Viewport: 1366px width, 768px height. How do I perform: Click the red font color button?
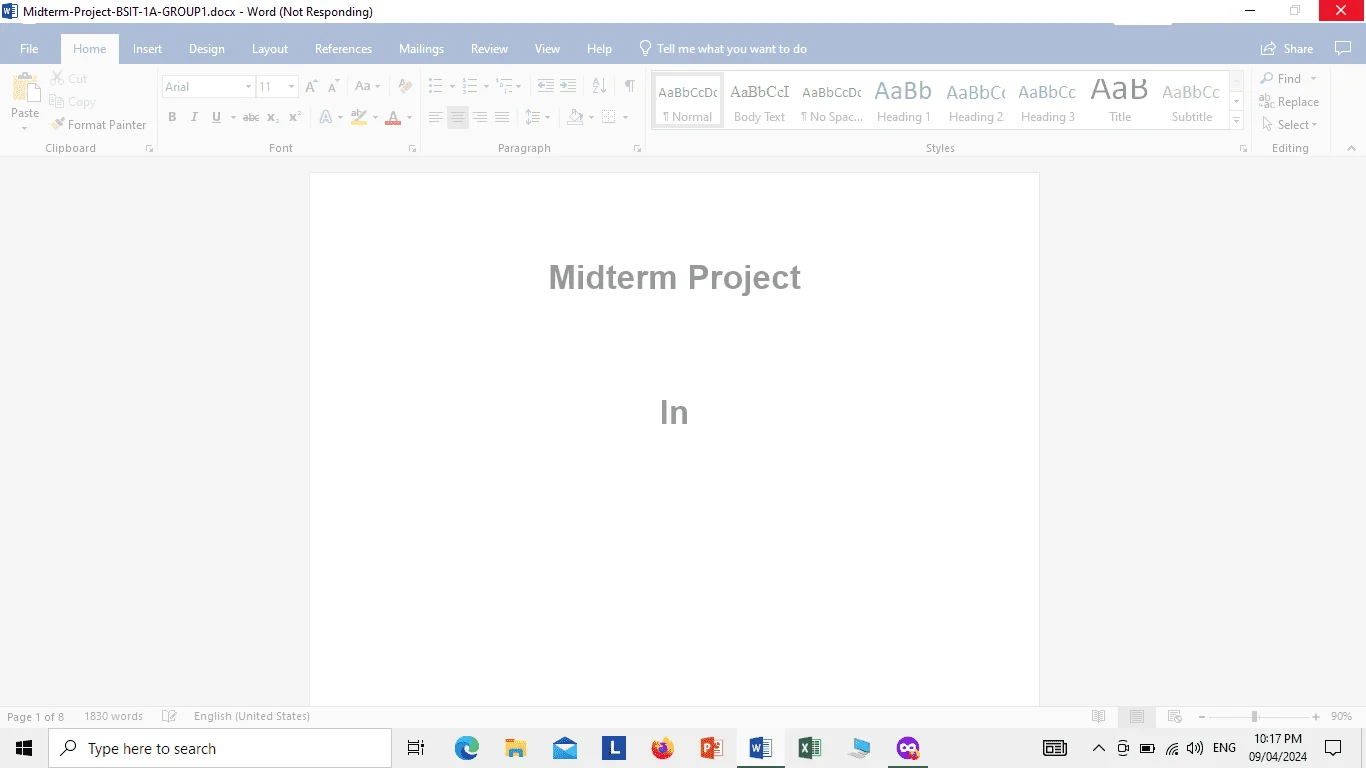point(393,117)
